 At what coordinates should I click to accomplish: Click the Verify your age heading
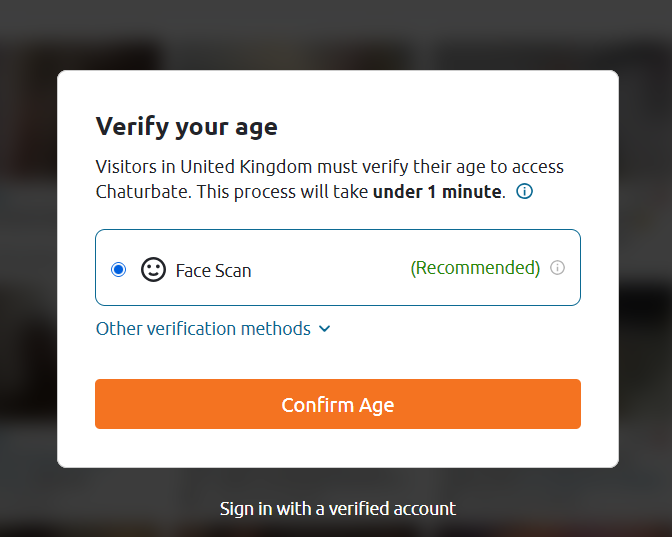186,127
